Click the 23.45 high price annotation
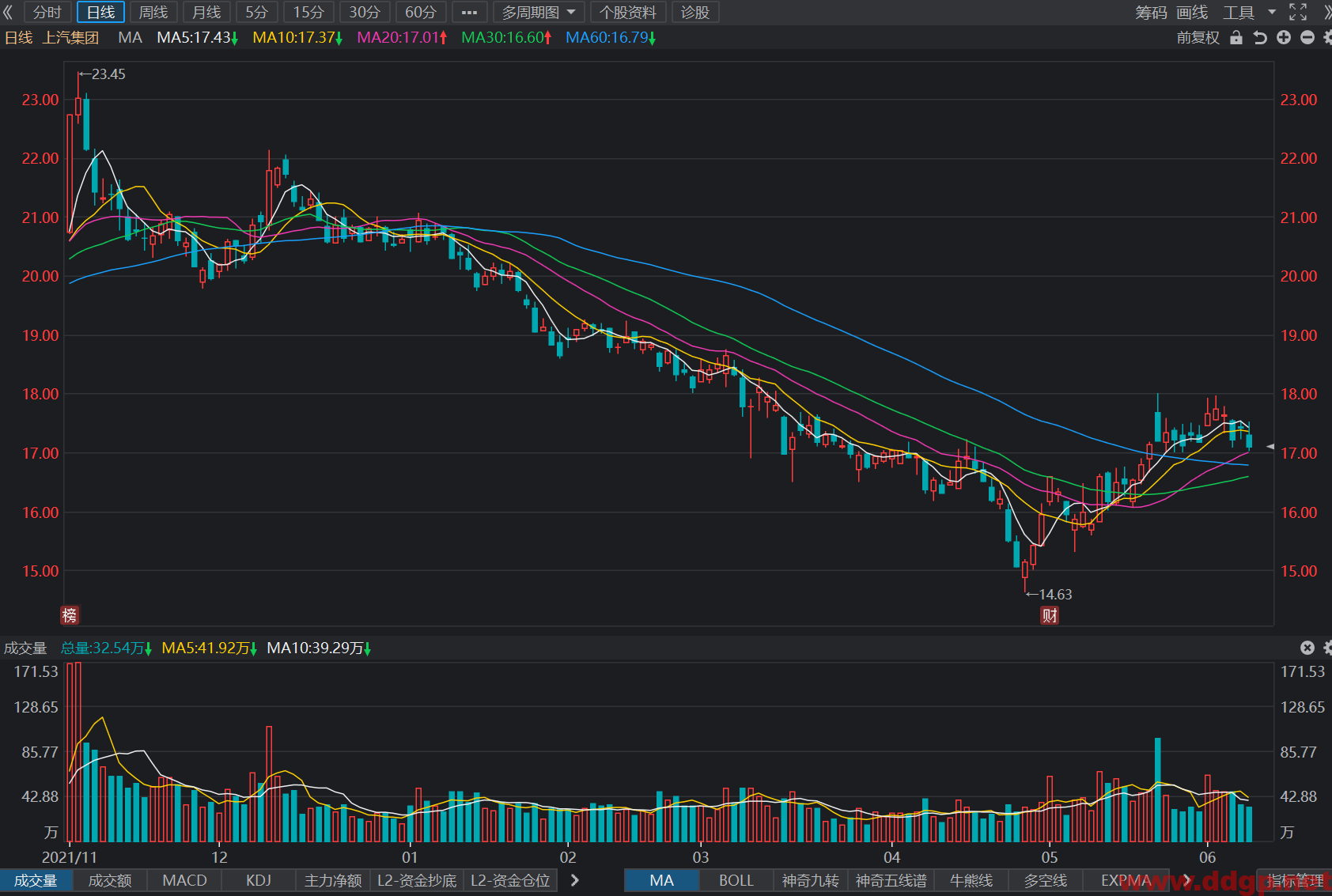 [x=103, y=74]
